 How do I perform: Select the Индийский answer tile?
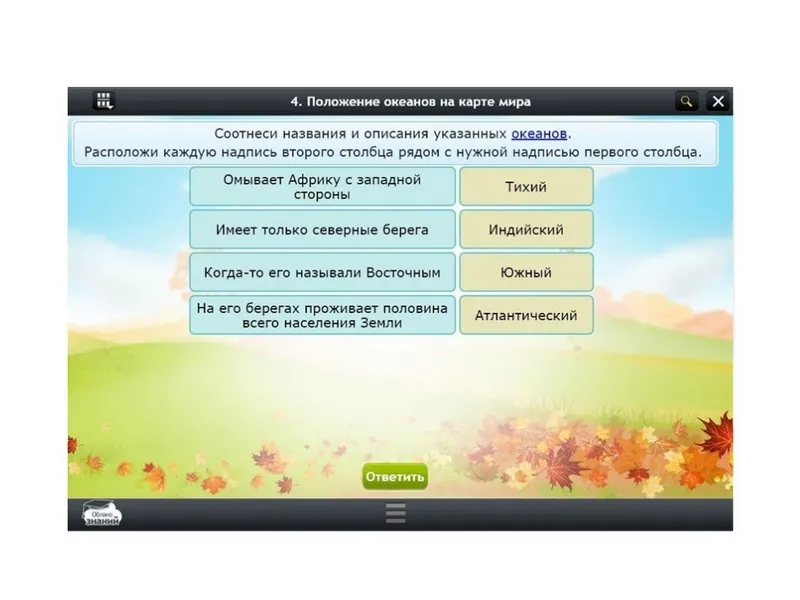click(x=526, y=230)
